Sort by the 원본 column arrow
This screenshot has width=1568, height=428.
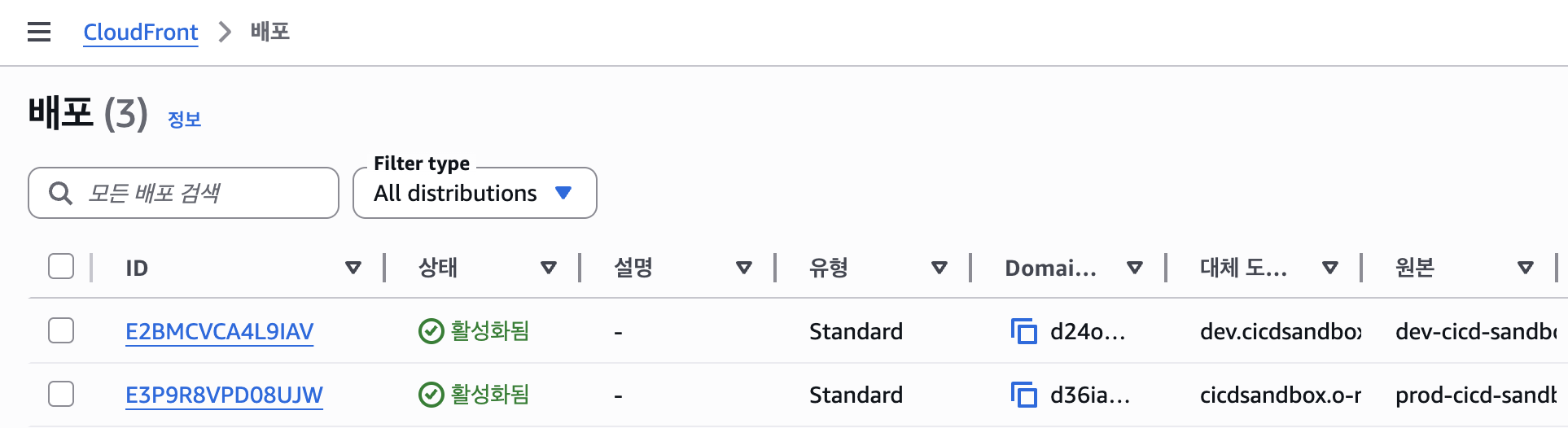click(1526, 268)
